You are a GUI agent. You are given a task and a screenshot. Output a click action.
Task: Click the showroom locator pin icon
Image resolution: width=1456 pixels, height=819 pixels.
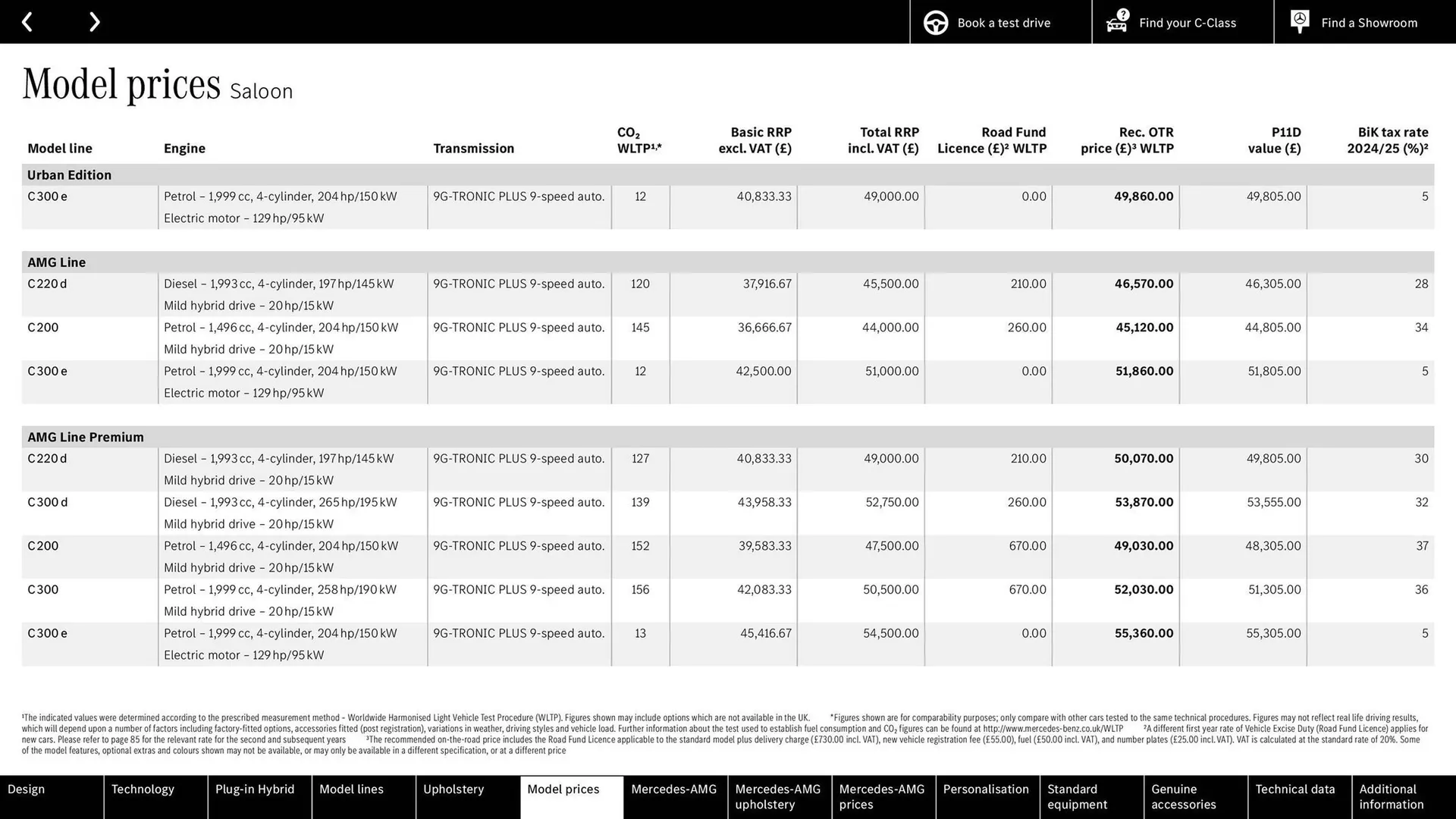click(1299, 21)
